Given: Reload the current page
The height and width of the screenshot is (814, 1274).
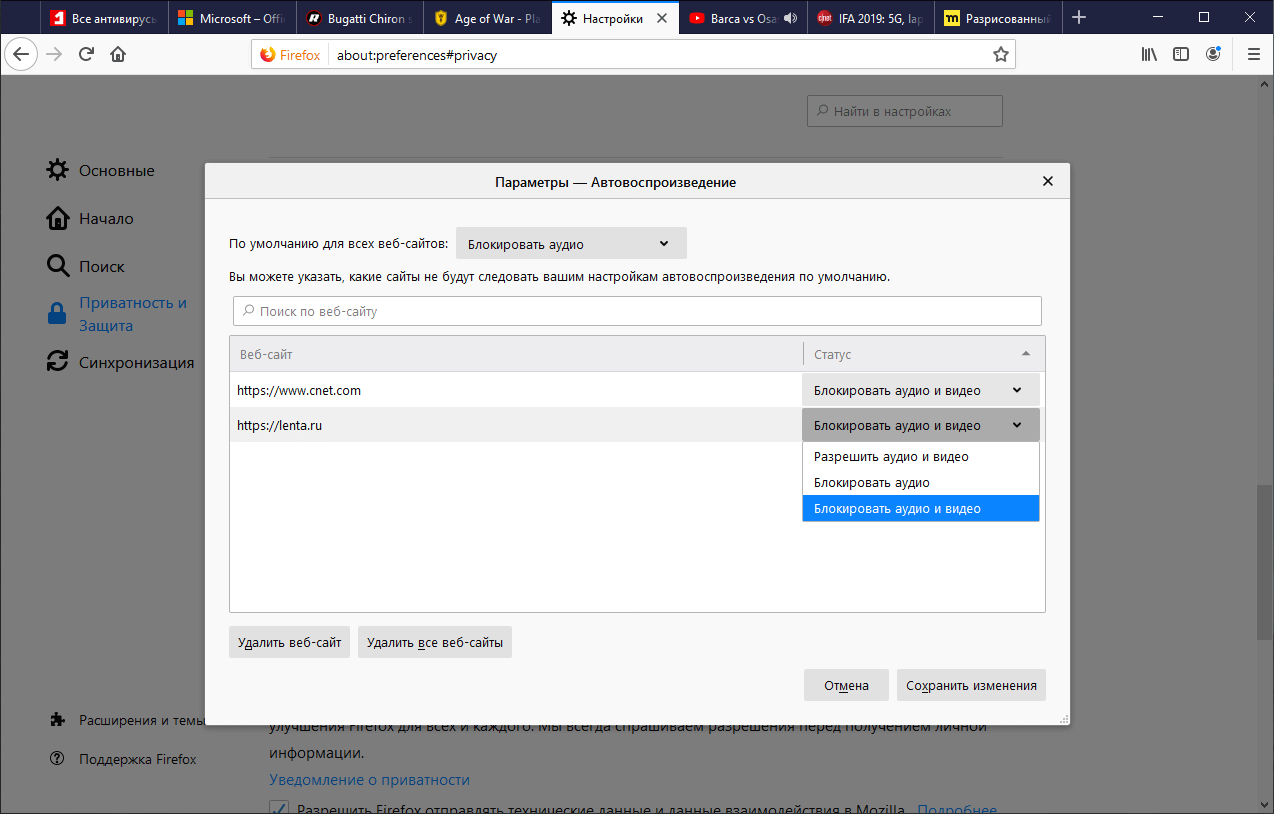Looking at the screenshot, I should click(x=86, y=55).
